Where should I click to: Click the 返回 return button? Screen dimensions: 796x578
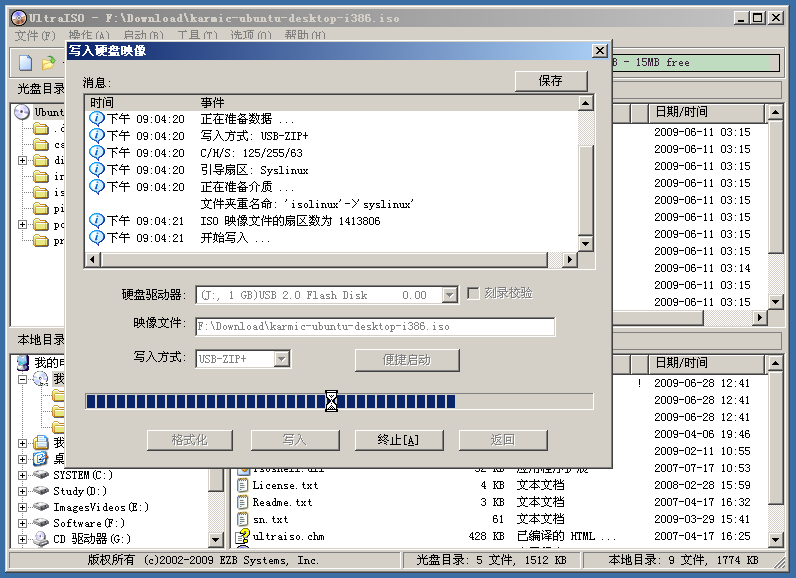(503, 440)
